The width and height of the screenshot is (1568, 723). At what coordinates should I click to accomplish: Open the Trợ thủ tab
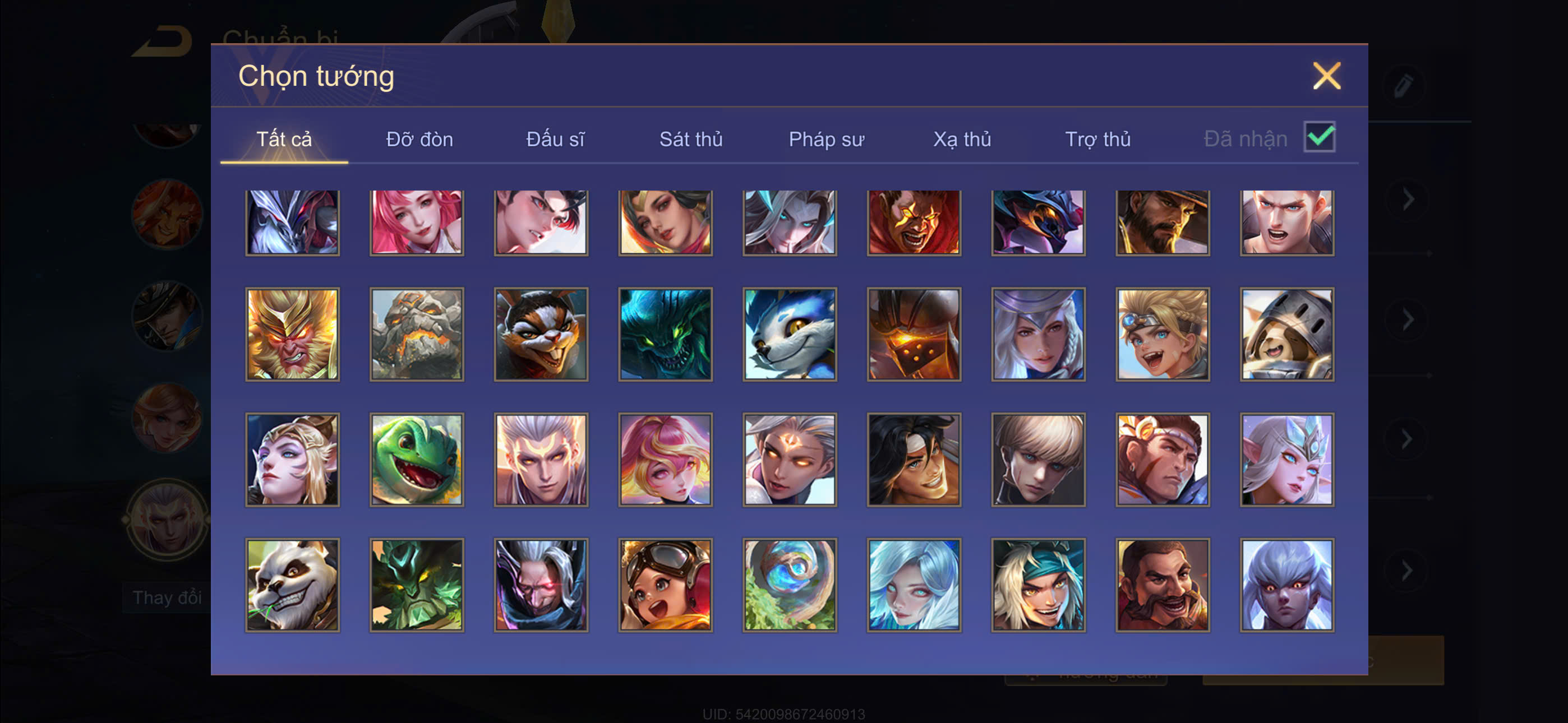coord(1097,140)
